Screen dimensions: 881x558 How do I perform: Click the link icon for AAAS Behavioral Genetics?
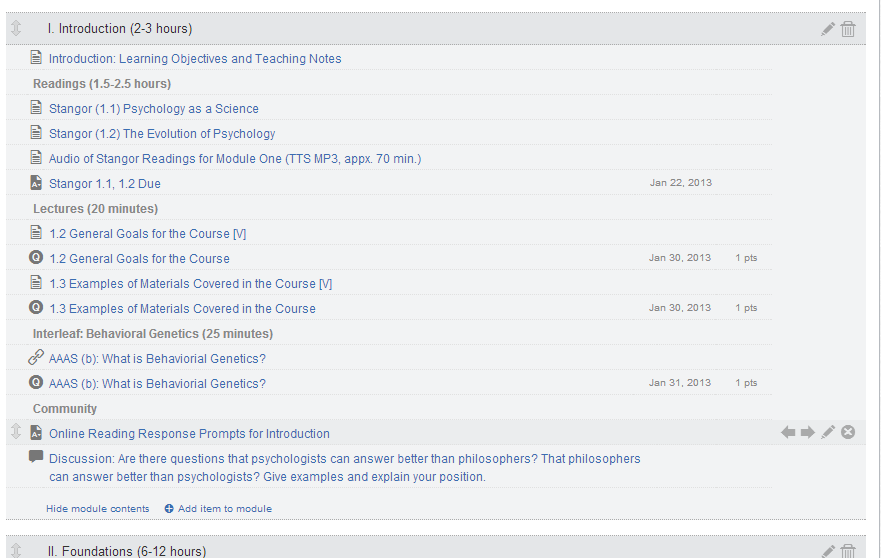(x=36, y=357)
